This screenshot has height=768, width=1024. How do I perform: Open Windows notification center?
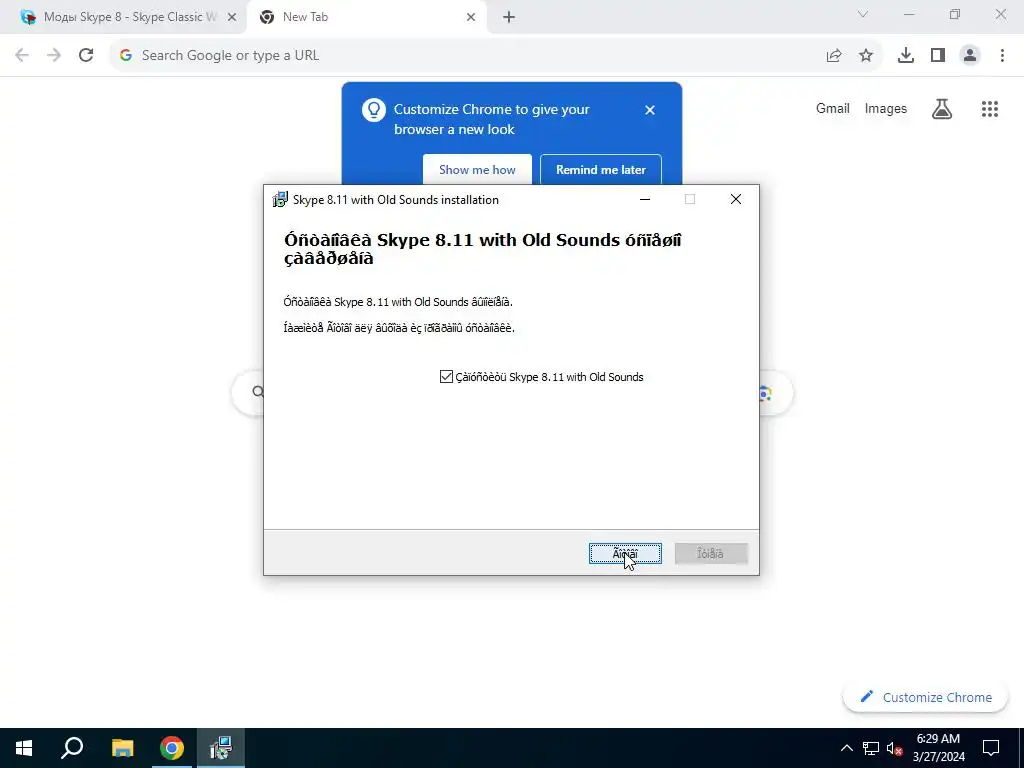click(991, 748)
